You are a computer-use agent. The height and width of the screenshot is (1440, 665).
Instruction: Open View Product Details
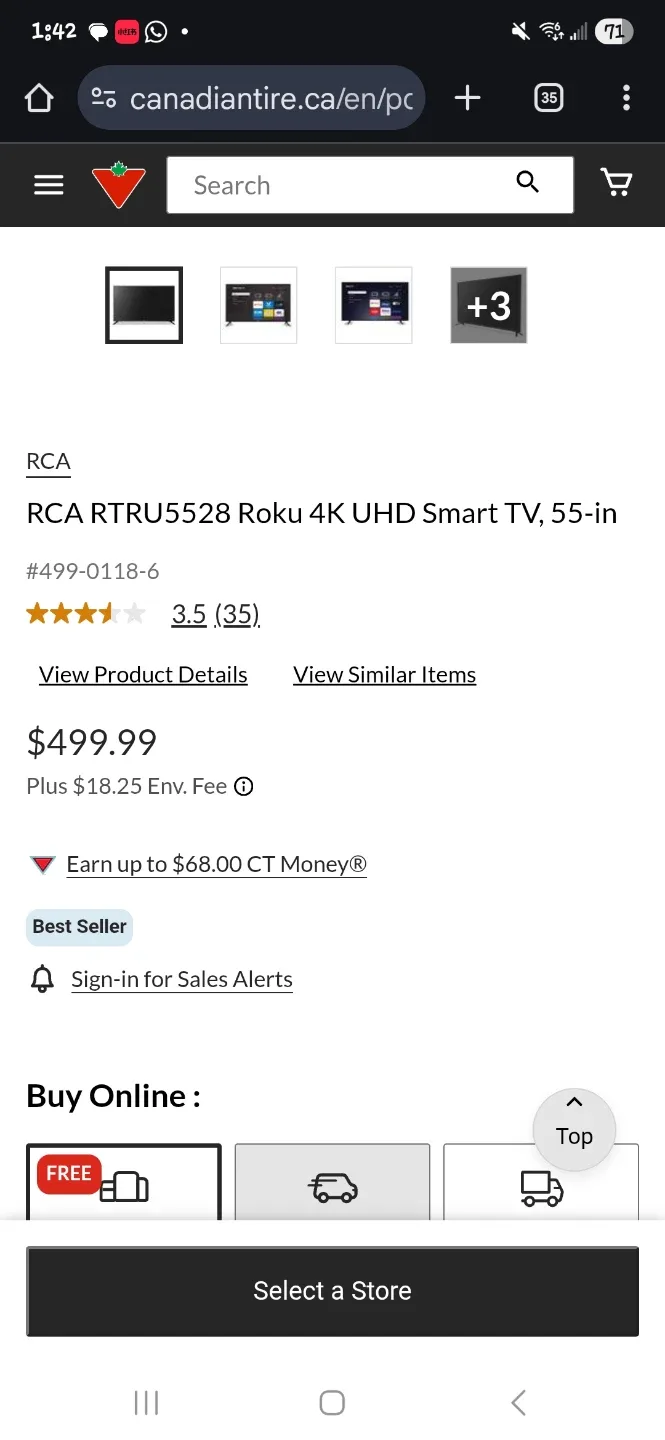point(142,674)
